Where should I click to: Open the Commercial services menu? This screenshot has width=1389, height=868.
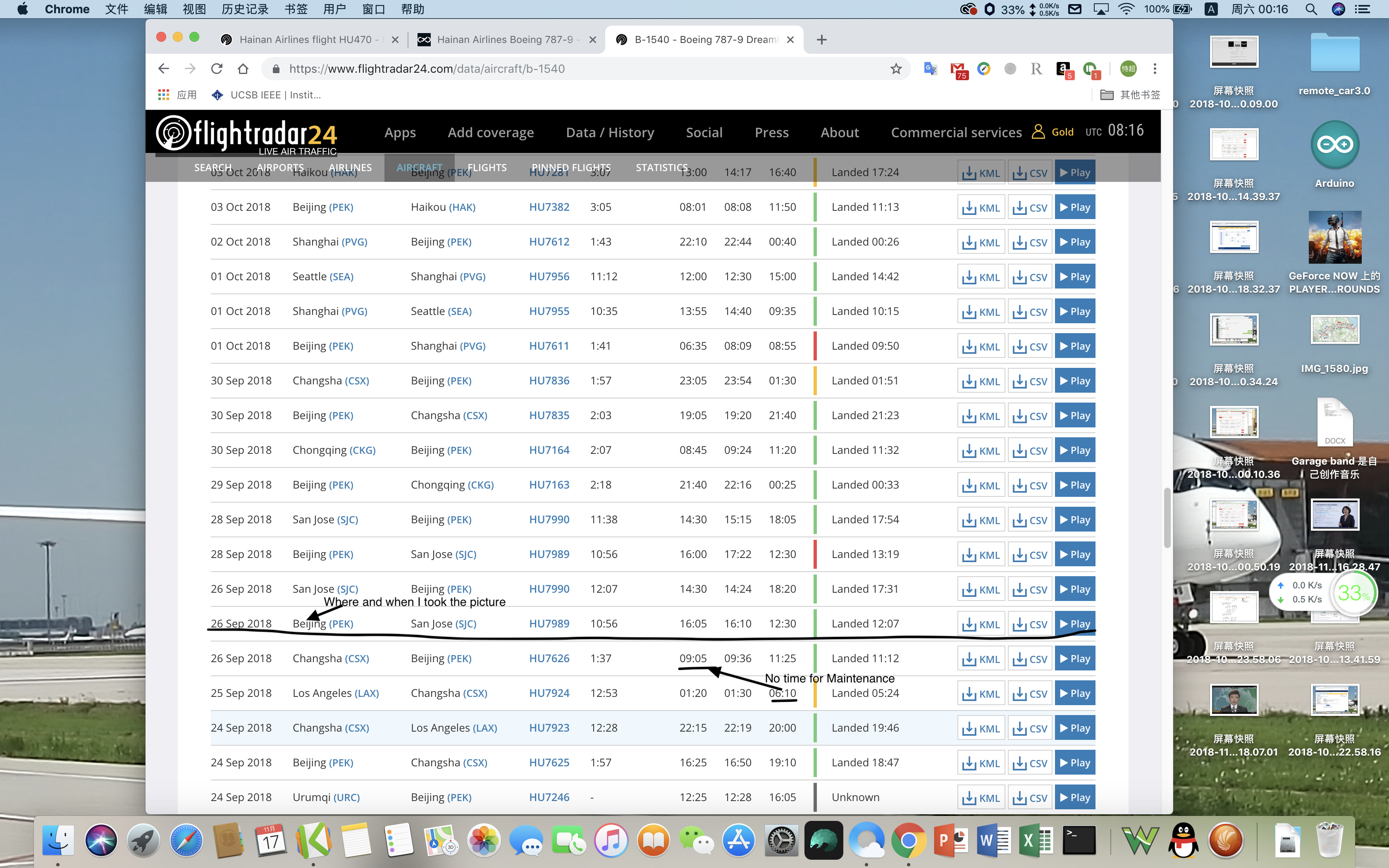pyautogui.click(x=956, y=133)
